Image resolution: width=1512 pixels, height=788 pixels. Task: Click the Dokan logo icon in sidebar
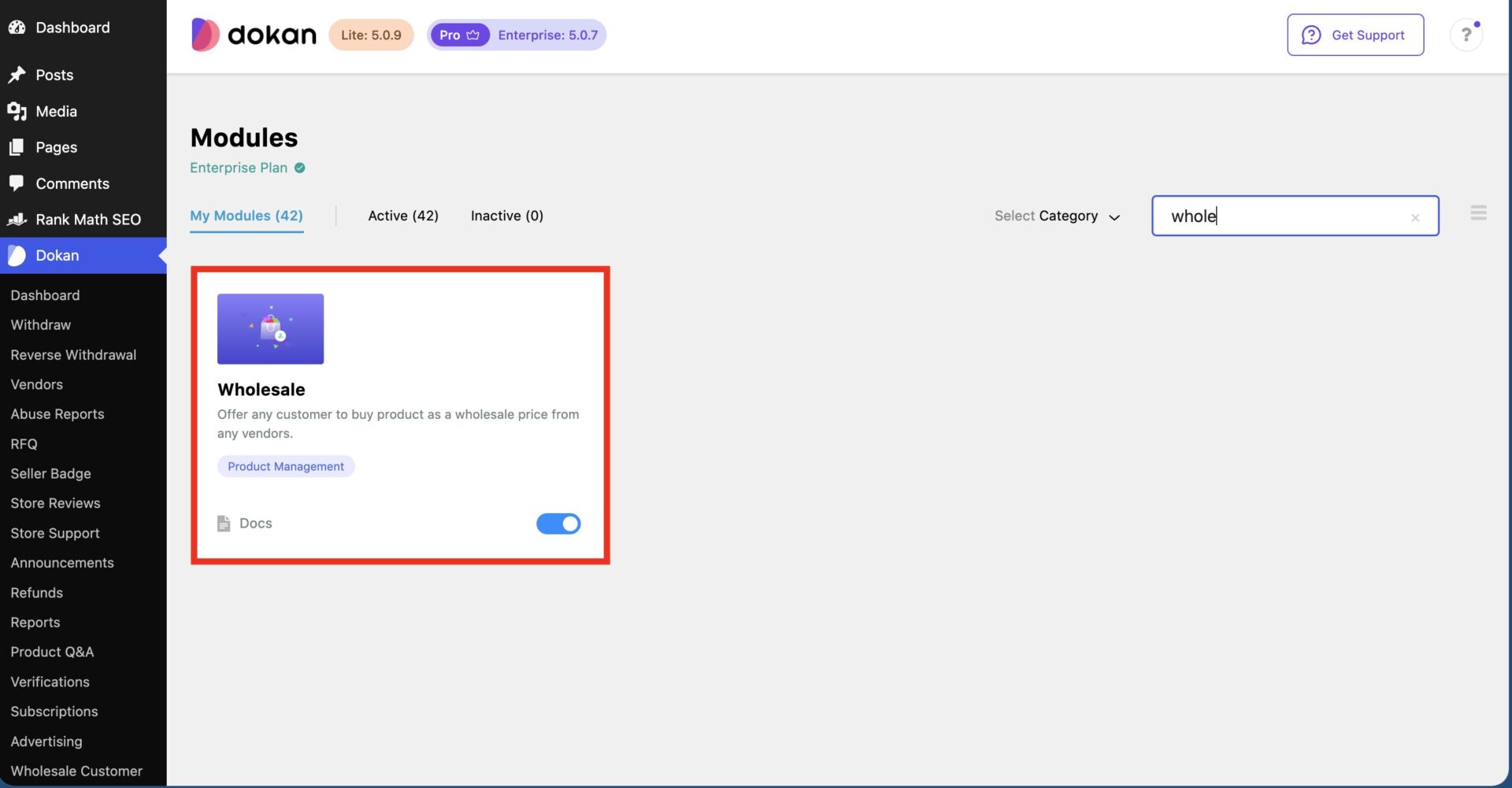click(17, 256)
